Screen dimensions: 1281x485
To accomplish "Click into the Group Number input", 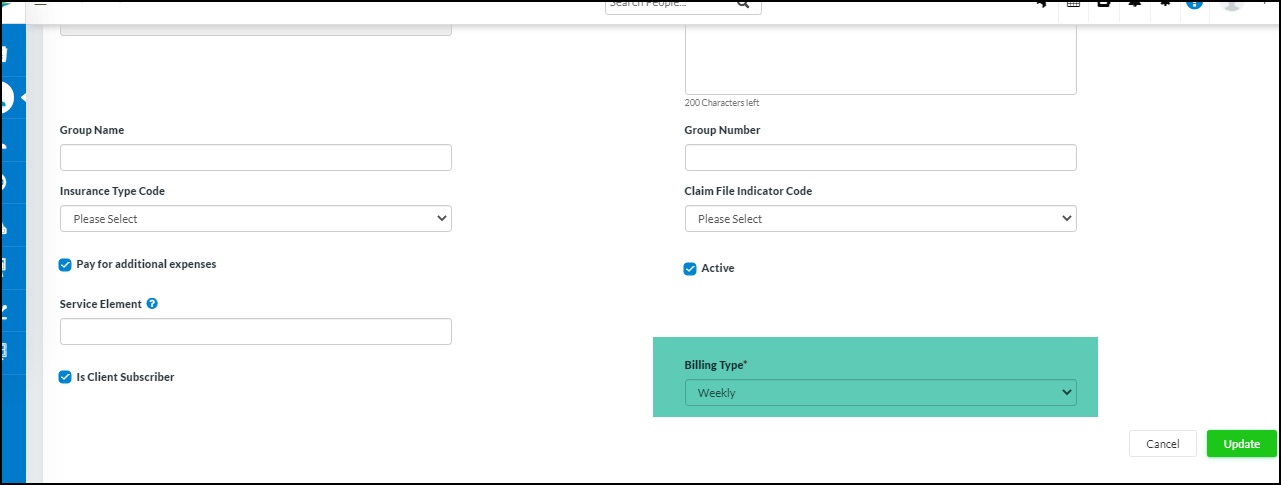I will (x=880, y=158).
